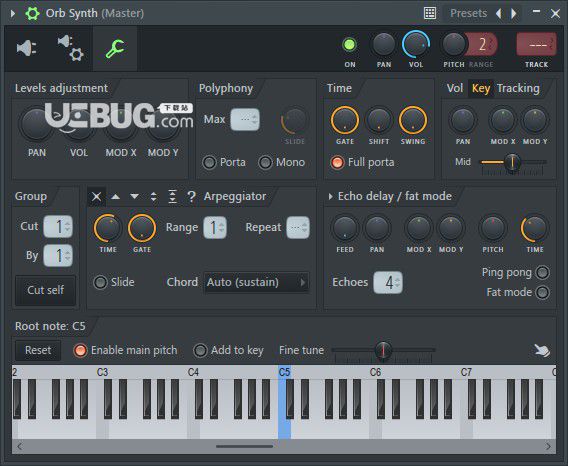Click the Time SHIFT knob
Viewport: 568px width, 466px height.
(x=379, y=120)
